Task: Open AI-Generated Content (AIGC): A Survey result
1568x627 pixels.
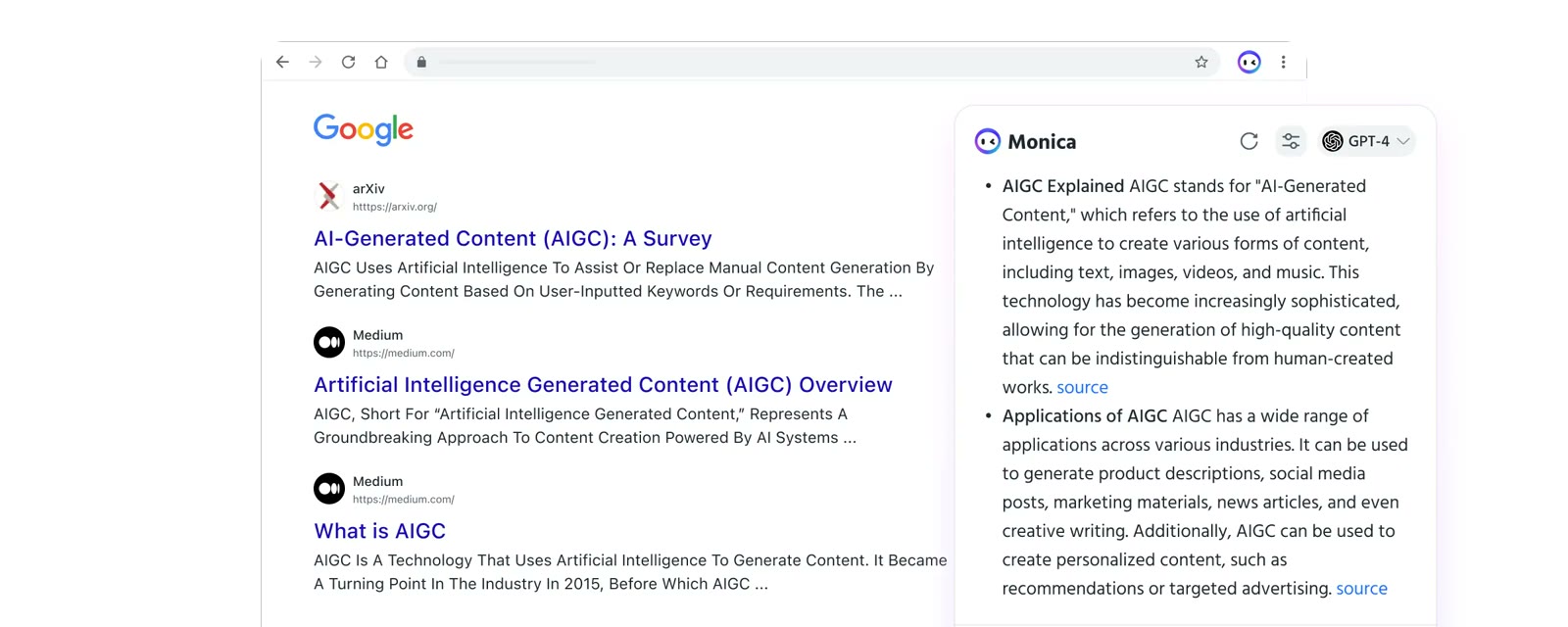Action: point(513,238)
